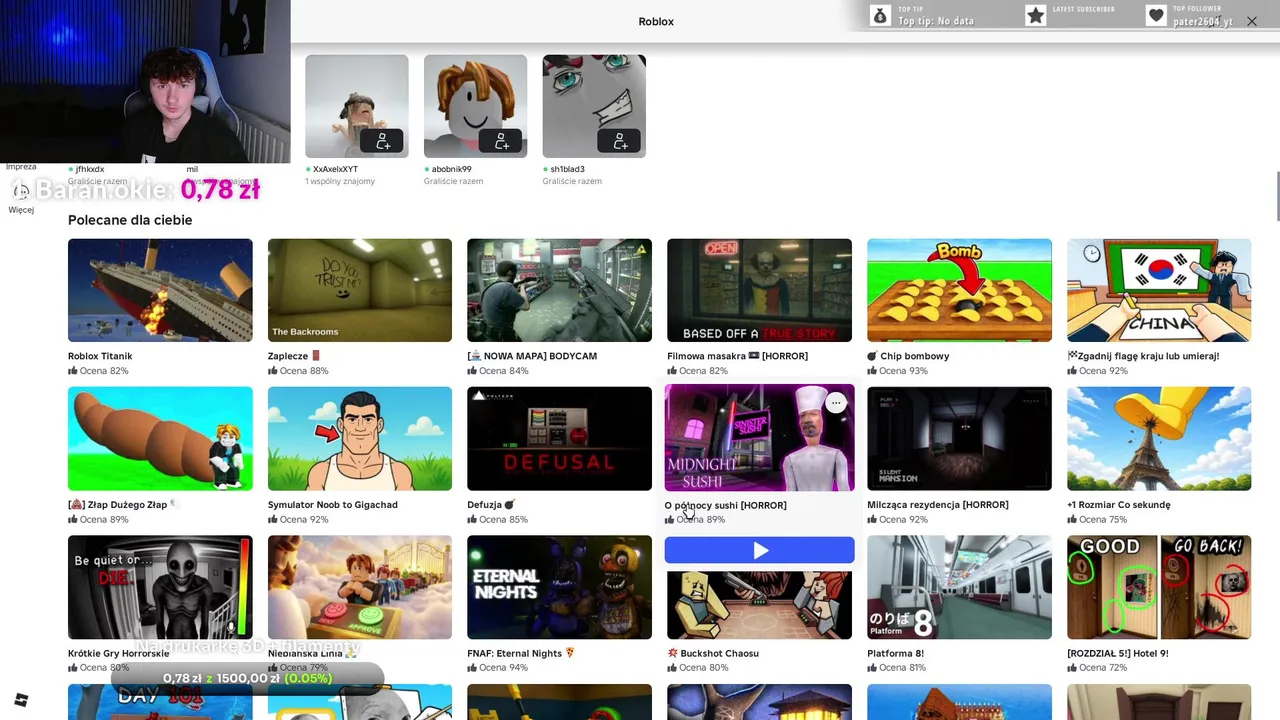Click the Impreza sidebar item
Image resolution: width=1280 pixels, height=720 pixels.
21,167
